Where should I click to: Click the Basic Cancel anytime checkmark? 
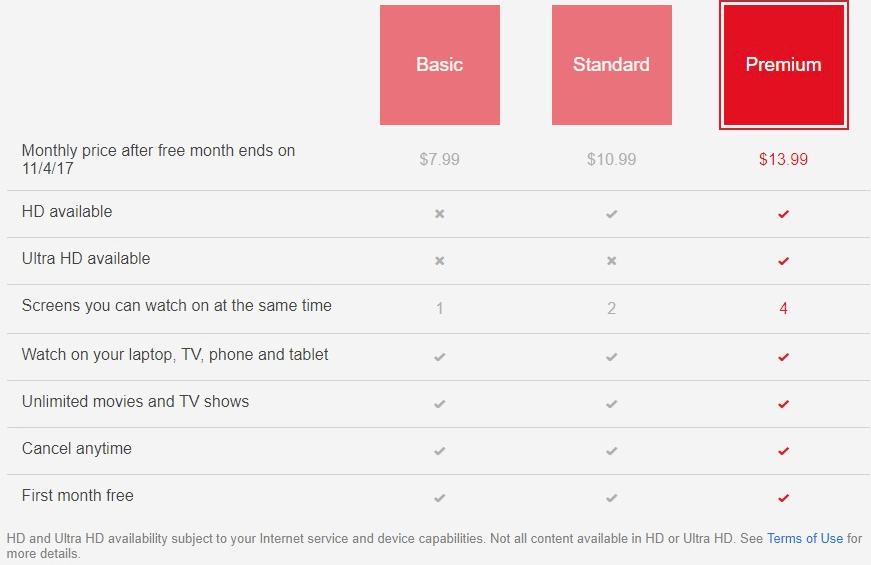440,451
